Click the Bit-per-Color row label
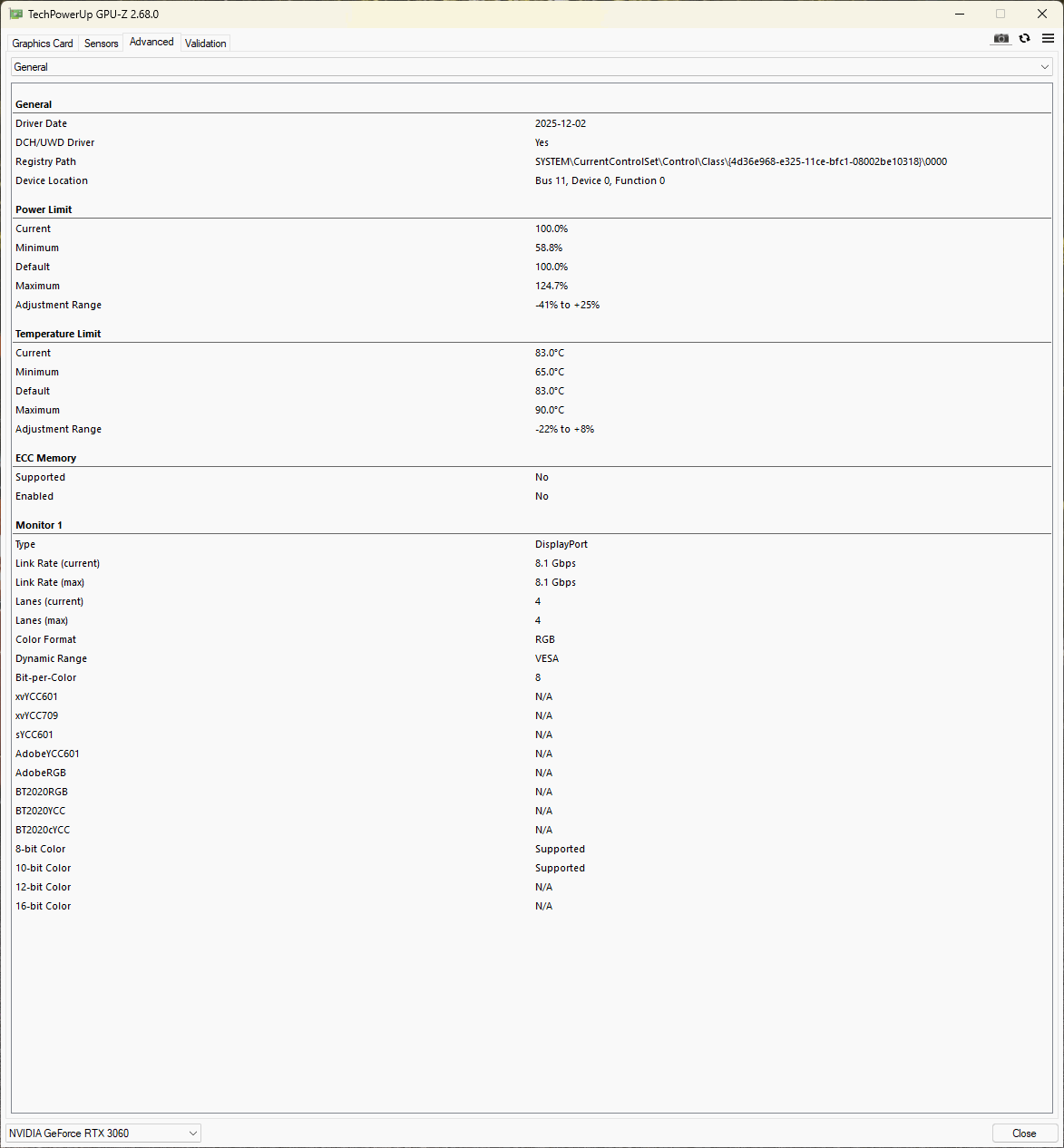The width and height of the screenshot is (1064, 1148). click(46, 677)
